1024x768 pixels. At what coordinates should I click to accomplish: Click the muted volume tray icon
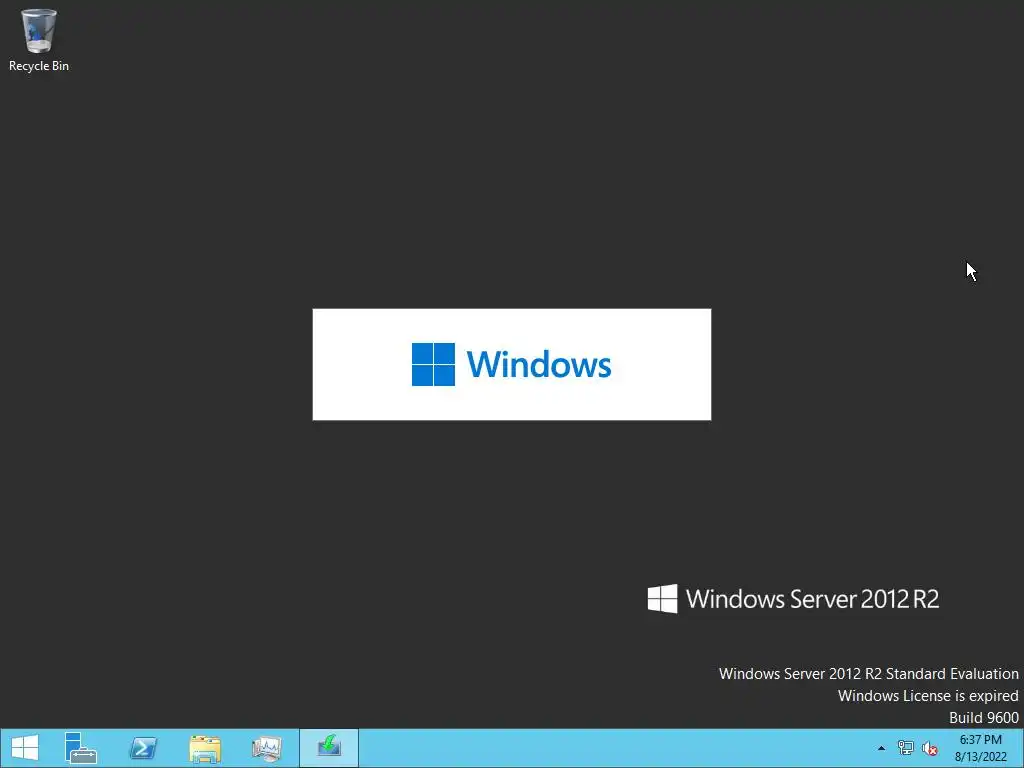pyautogui.click(x=929, y=748)
